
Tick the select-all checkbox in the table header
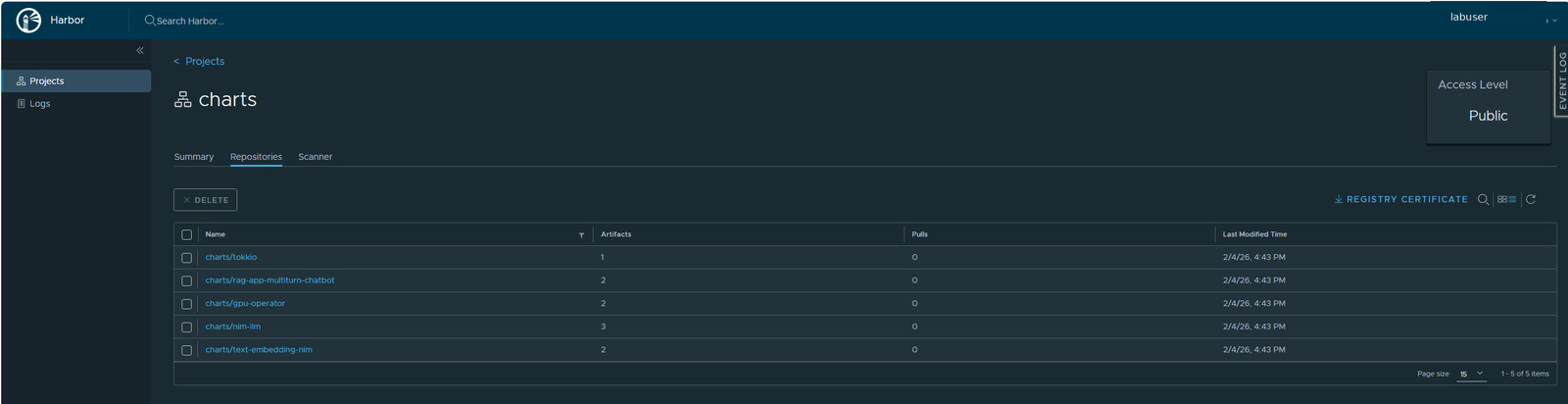click(x=186, y=235)
